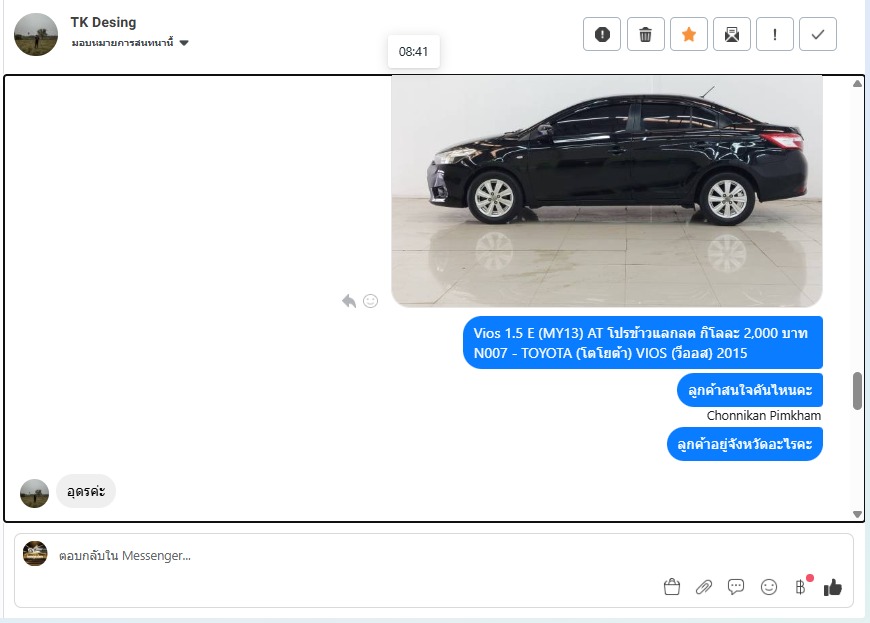This screenshot has height=623, width=870.
Task: Attach file with paperclip icon
Action: (x=704, y=587)
